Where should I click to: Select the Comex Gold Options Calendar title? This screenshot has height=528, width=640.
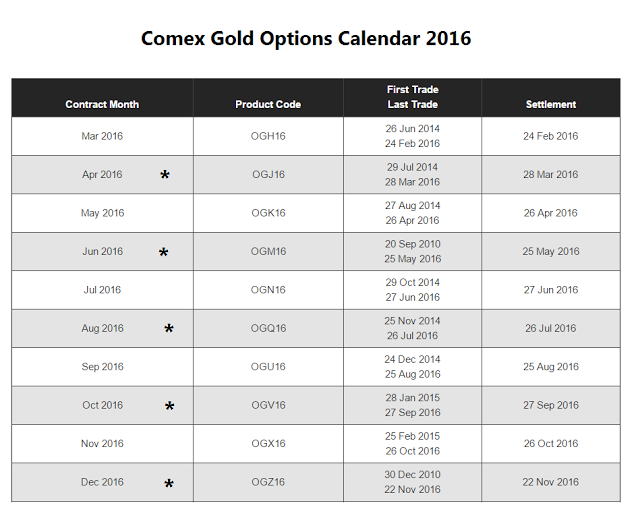point(306,39)
